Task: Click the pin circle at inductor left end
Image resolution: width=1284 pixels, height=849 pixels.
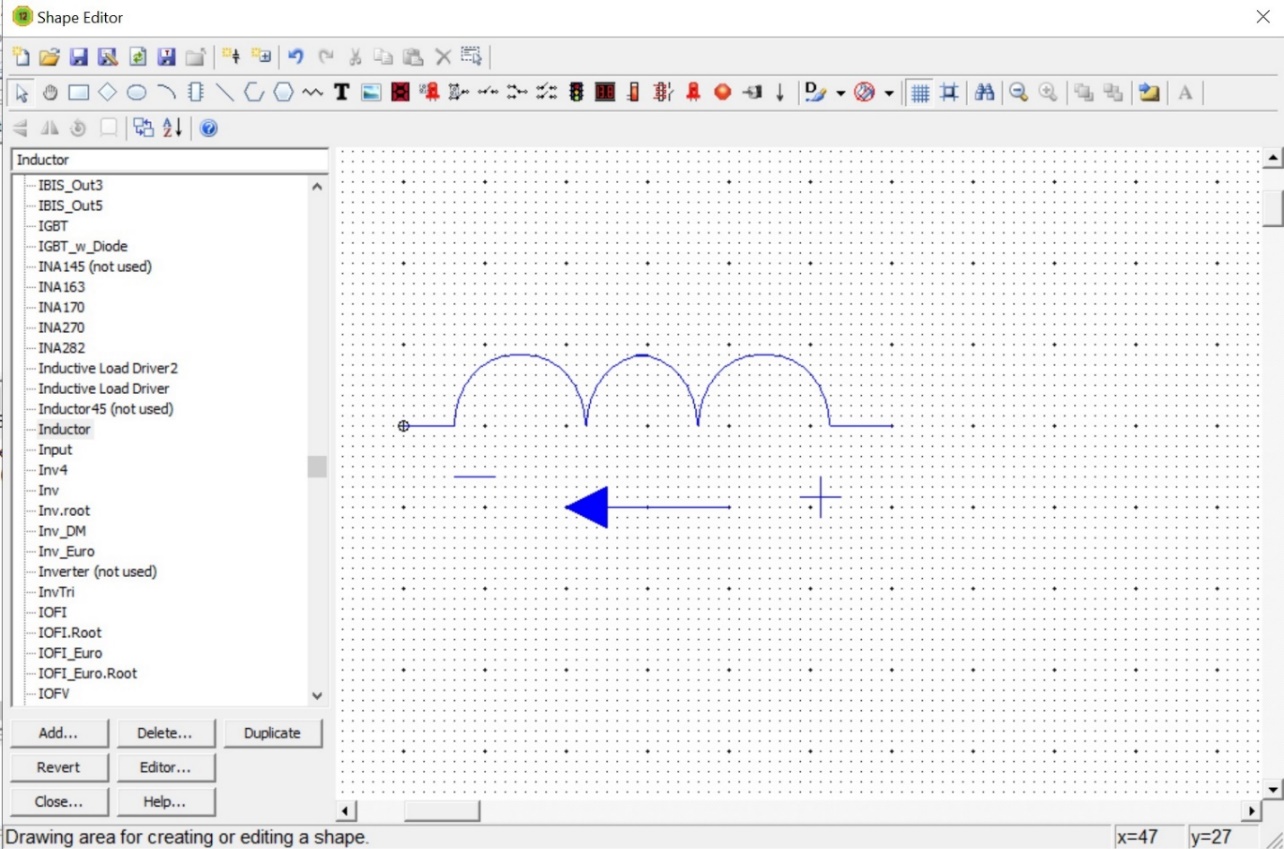Action: point(404,426)
